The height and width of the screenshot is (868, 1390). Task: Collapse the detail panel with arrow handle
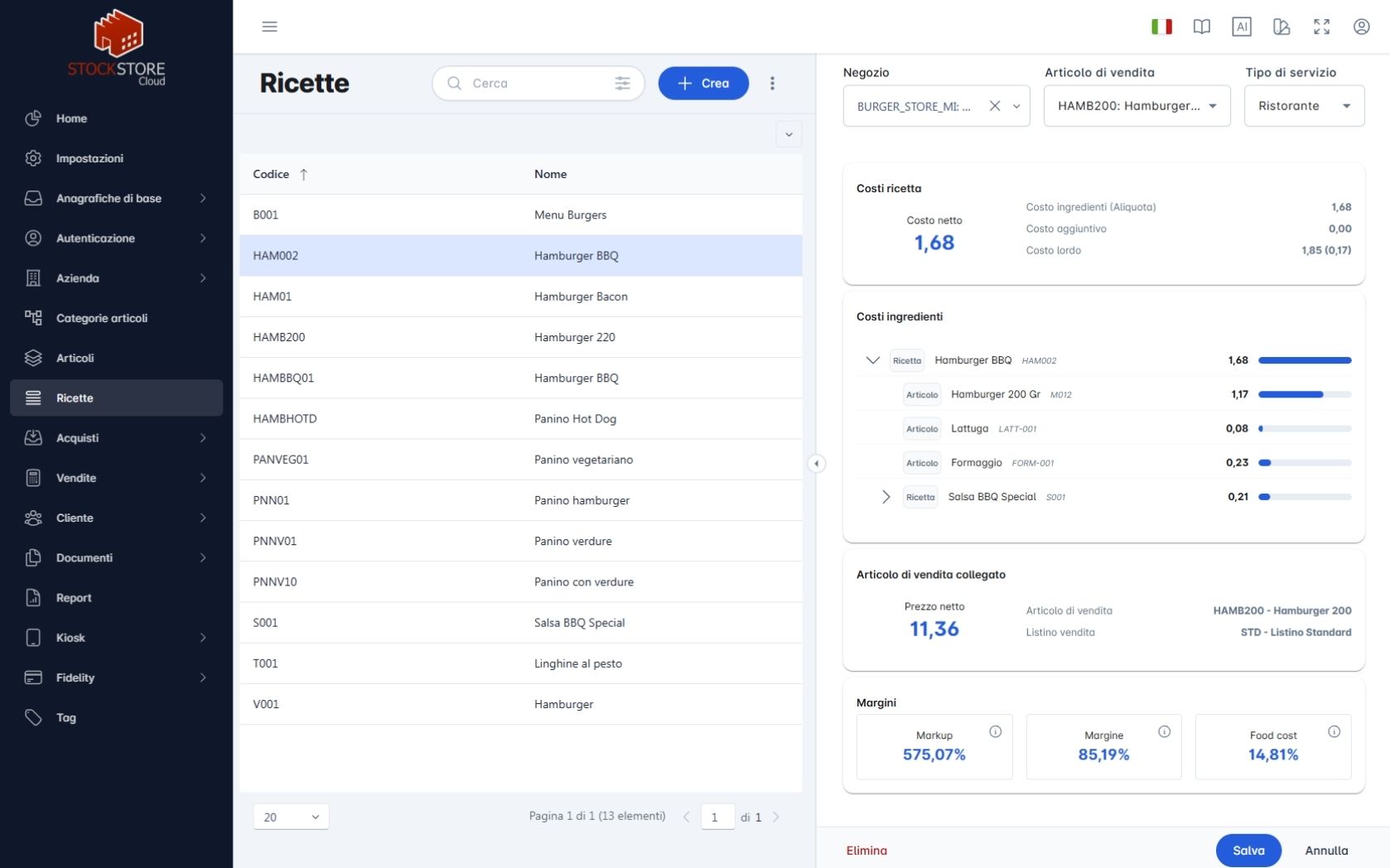[x=816, y=463]
